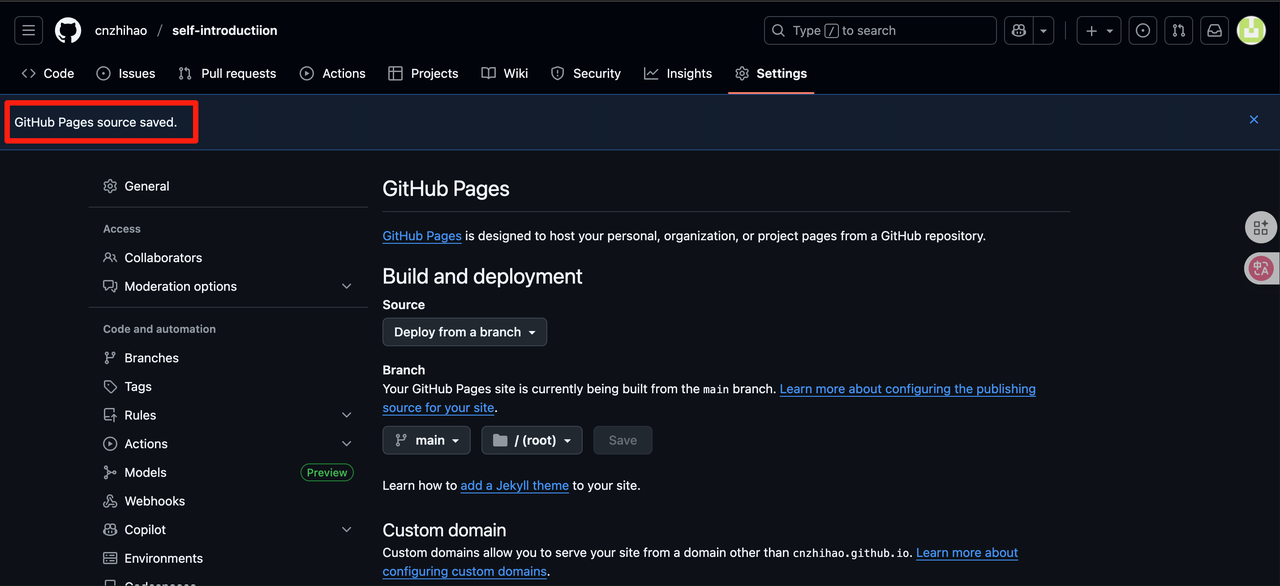This screenshot has height=586, width=1280.
Task: Open the Copilot chat icon
Action: (1019, 31)
